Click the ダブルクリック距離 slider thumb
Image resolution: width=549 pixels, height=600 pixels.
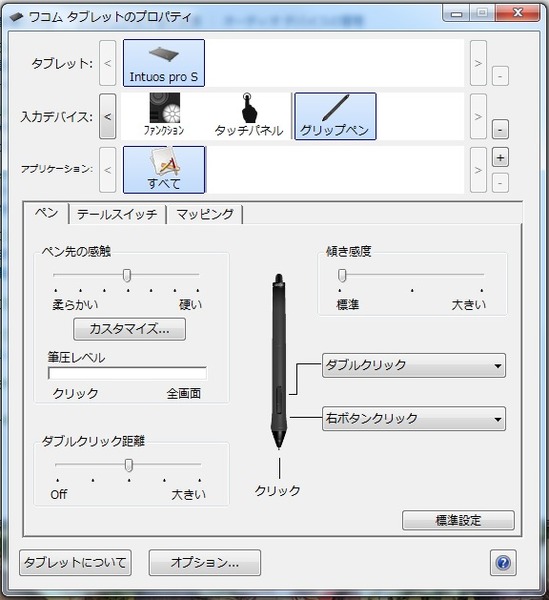point(129,465)
